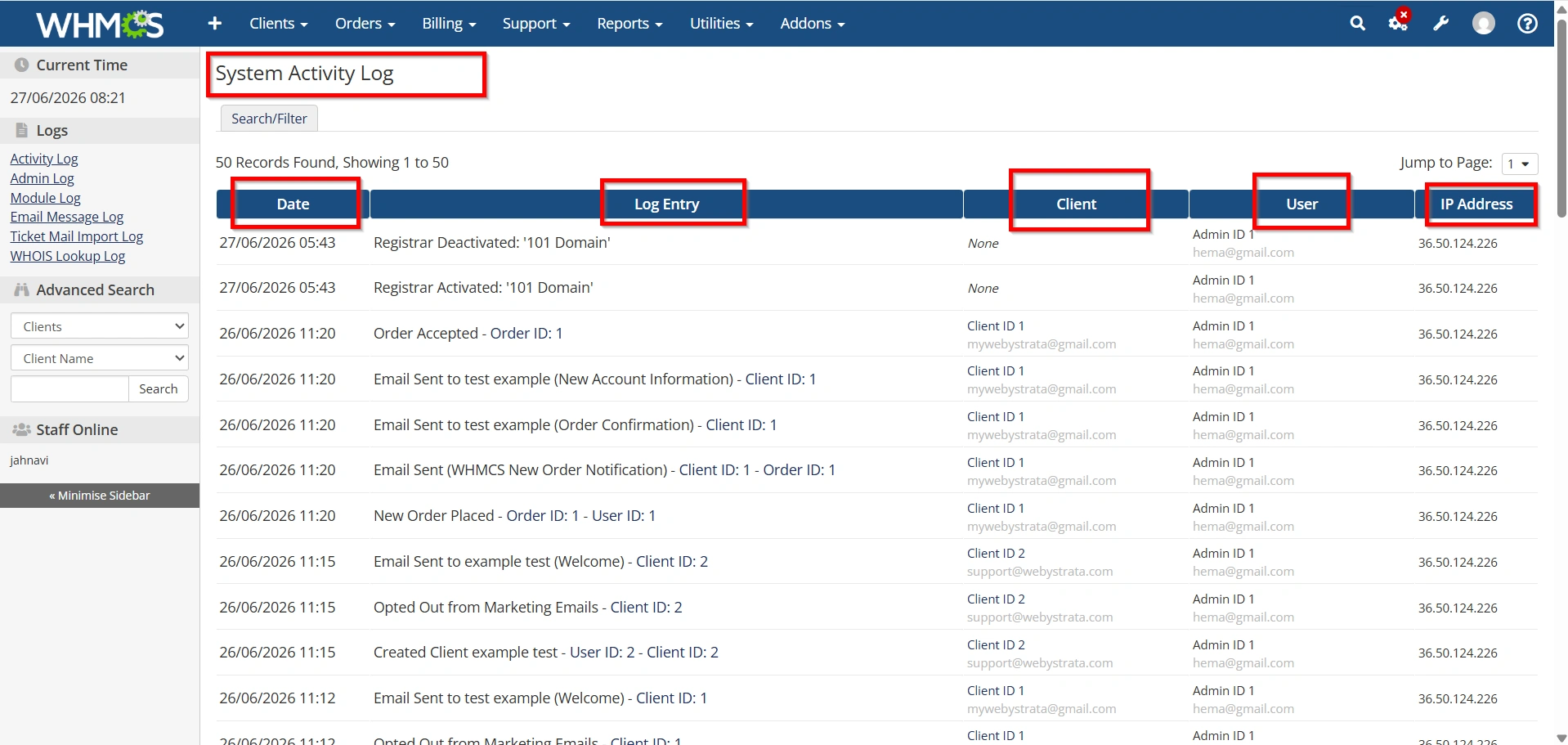Open the Client Name field dropdown
Screen dimensions: 1568x745
(x=100, y=358)
